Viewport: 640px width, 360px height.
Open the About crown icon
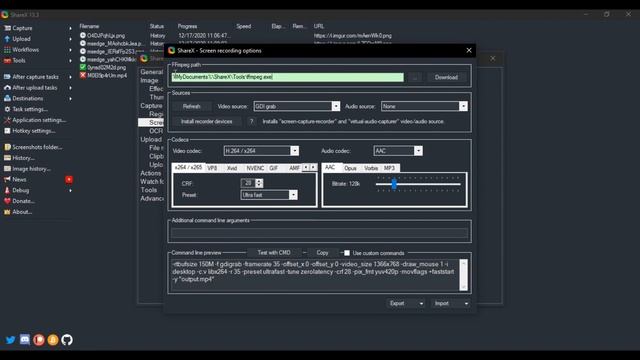point(7,212)
